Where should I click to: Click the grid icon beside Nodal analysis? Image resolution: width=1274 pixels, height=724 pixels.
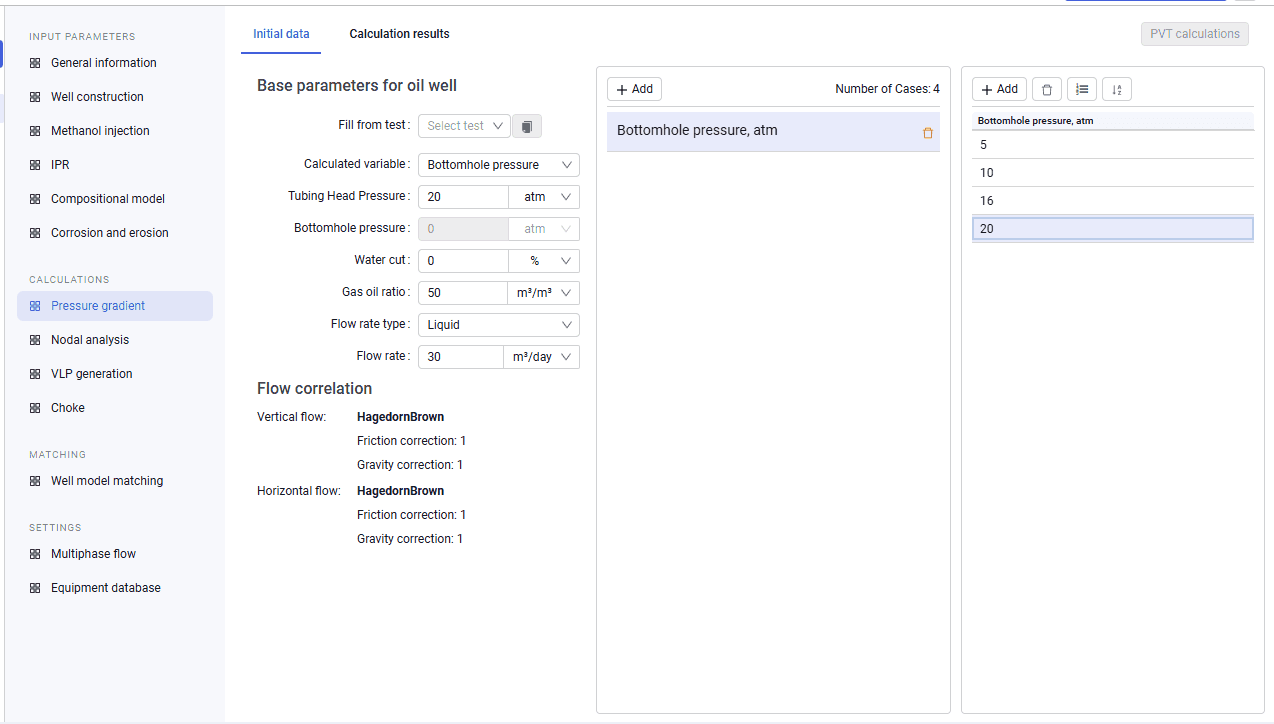[35, 340]
